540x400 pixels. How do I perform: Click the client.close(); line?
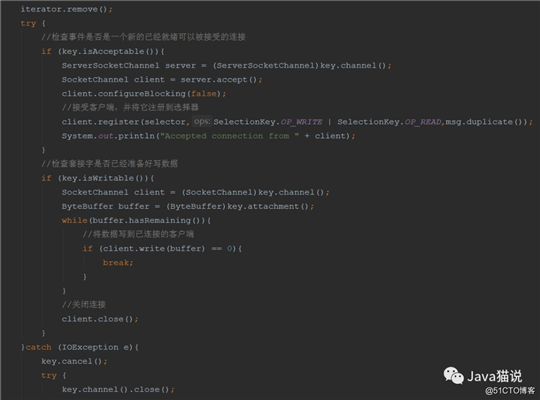tap(100, 319)
